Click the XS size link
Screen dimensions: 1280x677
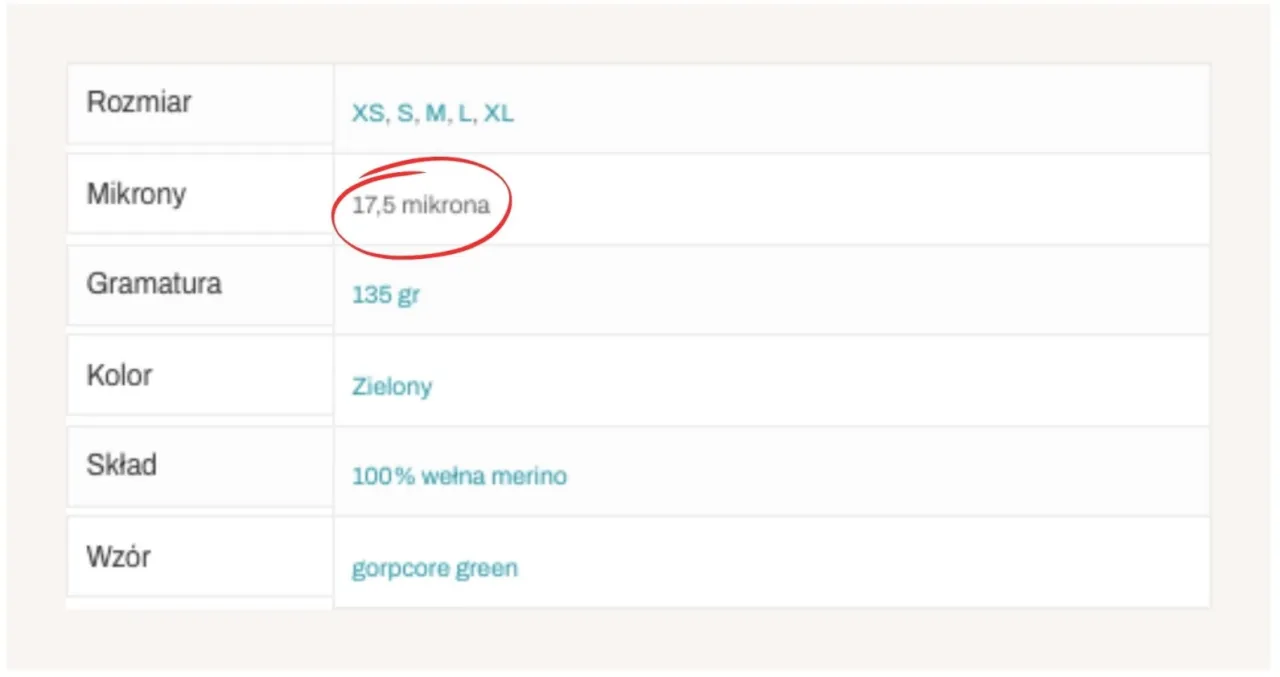[368, 114]
